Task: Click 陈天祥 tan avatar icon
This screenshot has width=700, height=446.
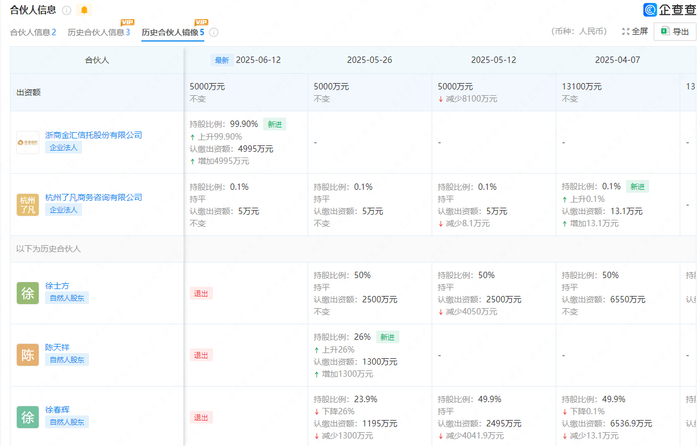Action: pyautogui.click(x=27, y=353)
